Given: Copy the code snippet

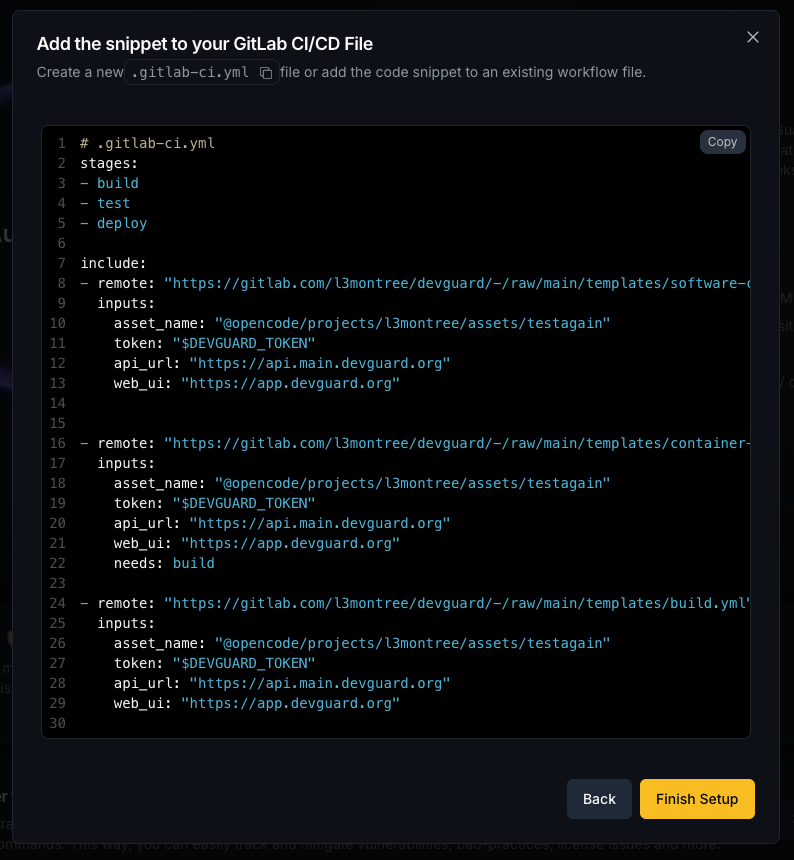Looking at the screenshot, I should (x=722, y=142).
